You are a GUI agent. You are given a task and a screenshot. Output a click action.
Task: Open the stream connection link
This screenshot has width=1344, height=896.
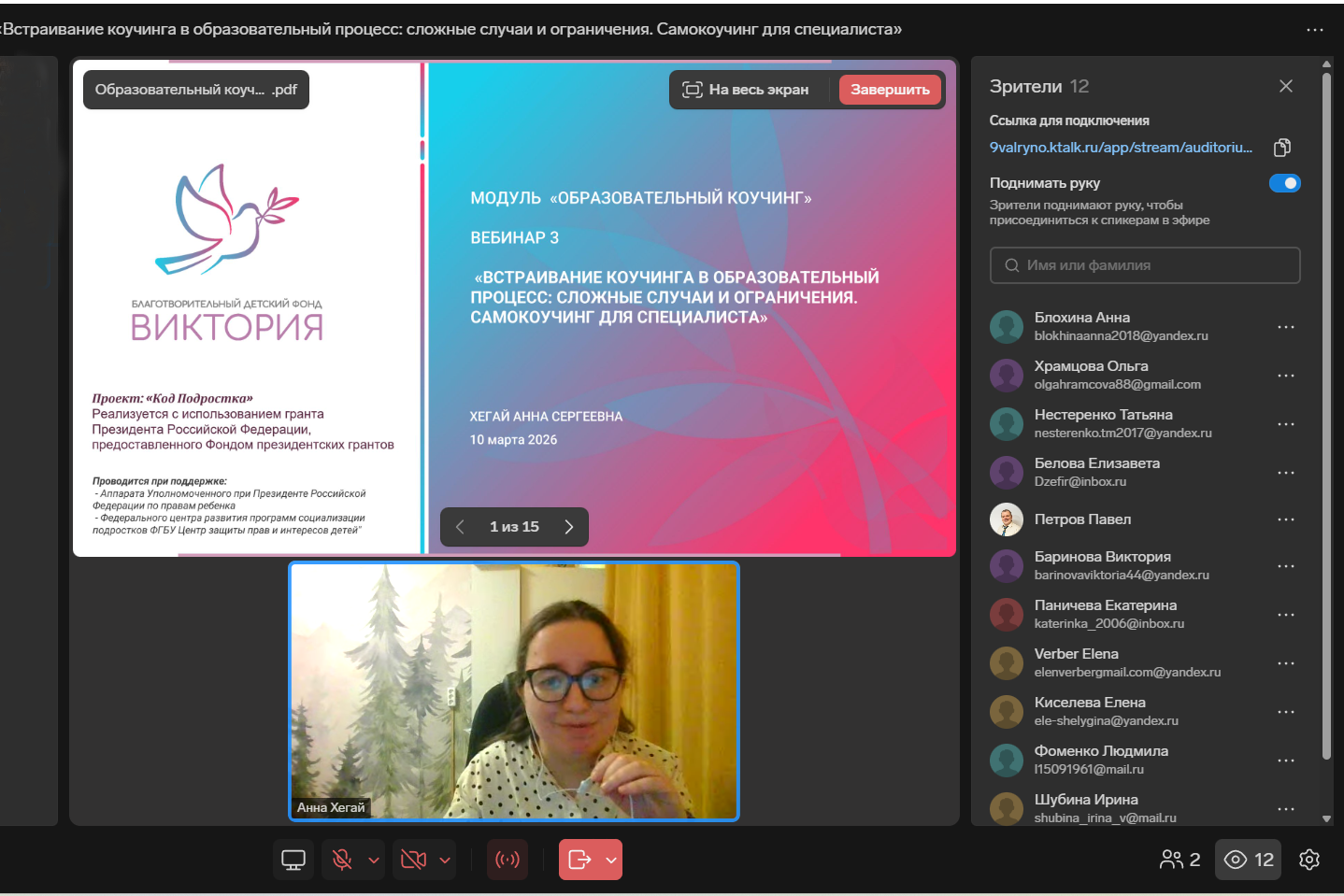(1121, 148)
